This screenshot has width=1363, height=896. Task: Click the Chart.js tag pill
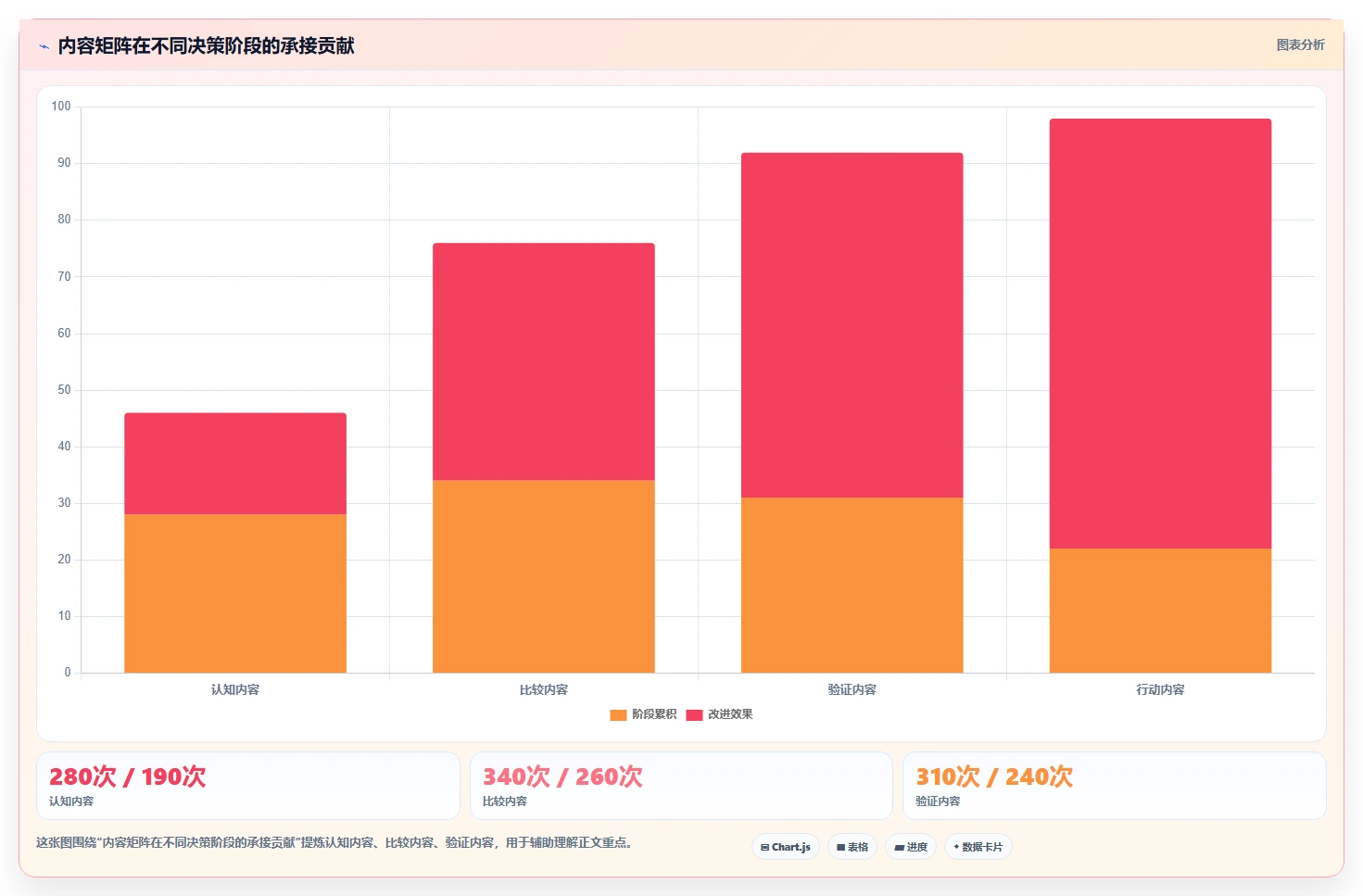[786, 847]
